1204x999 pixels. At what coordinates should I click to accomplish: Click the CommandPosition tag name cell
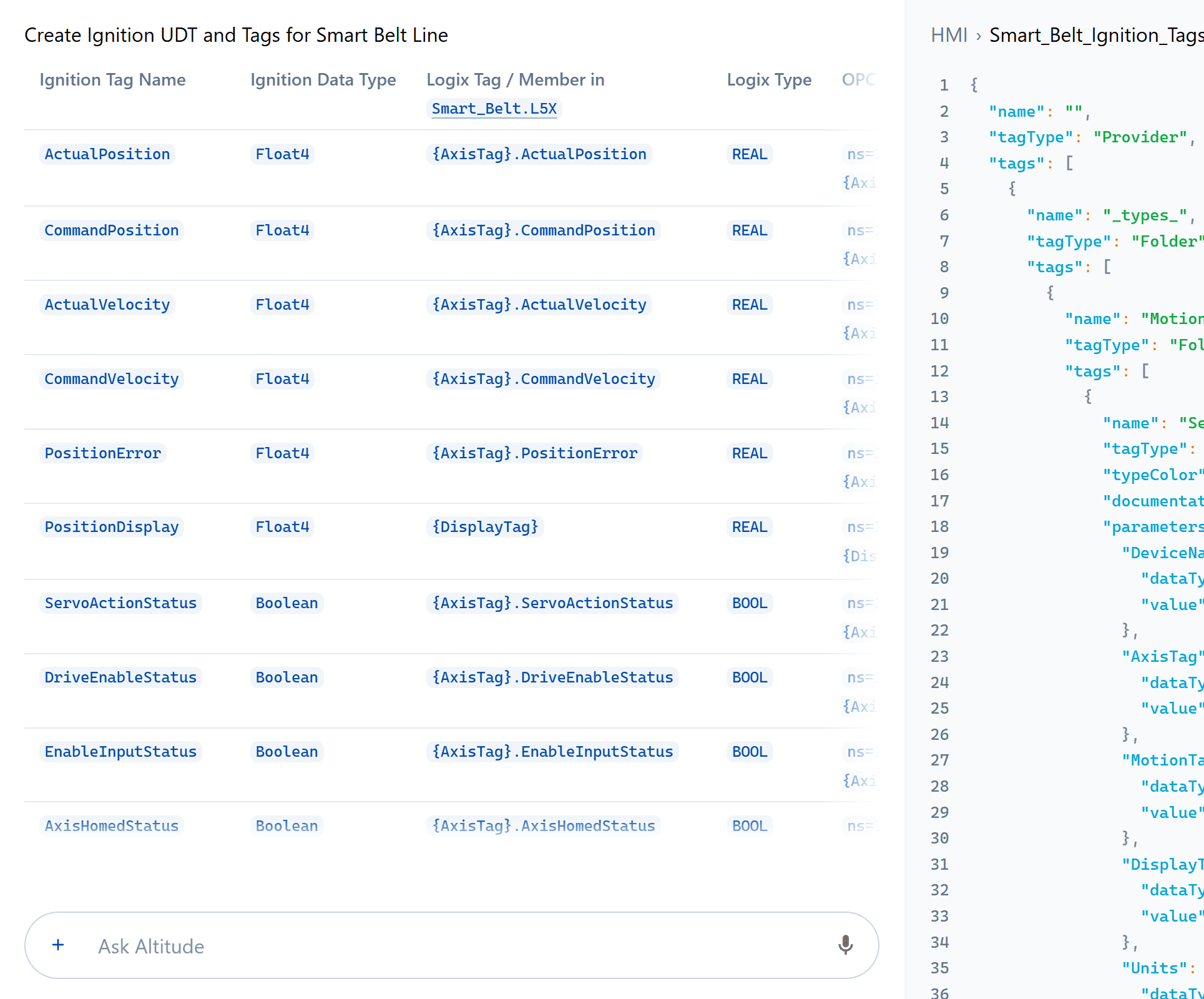point(112,230)
